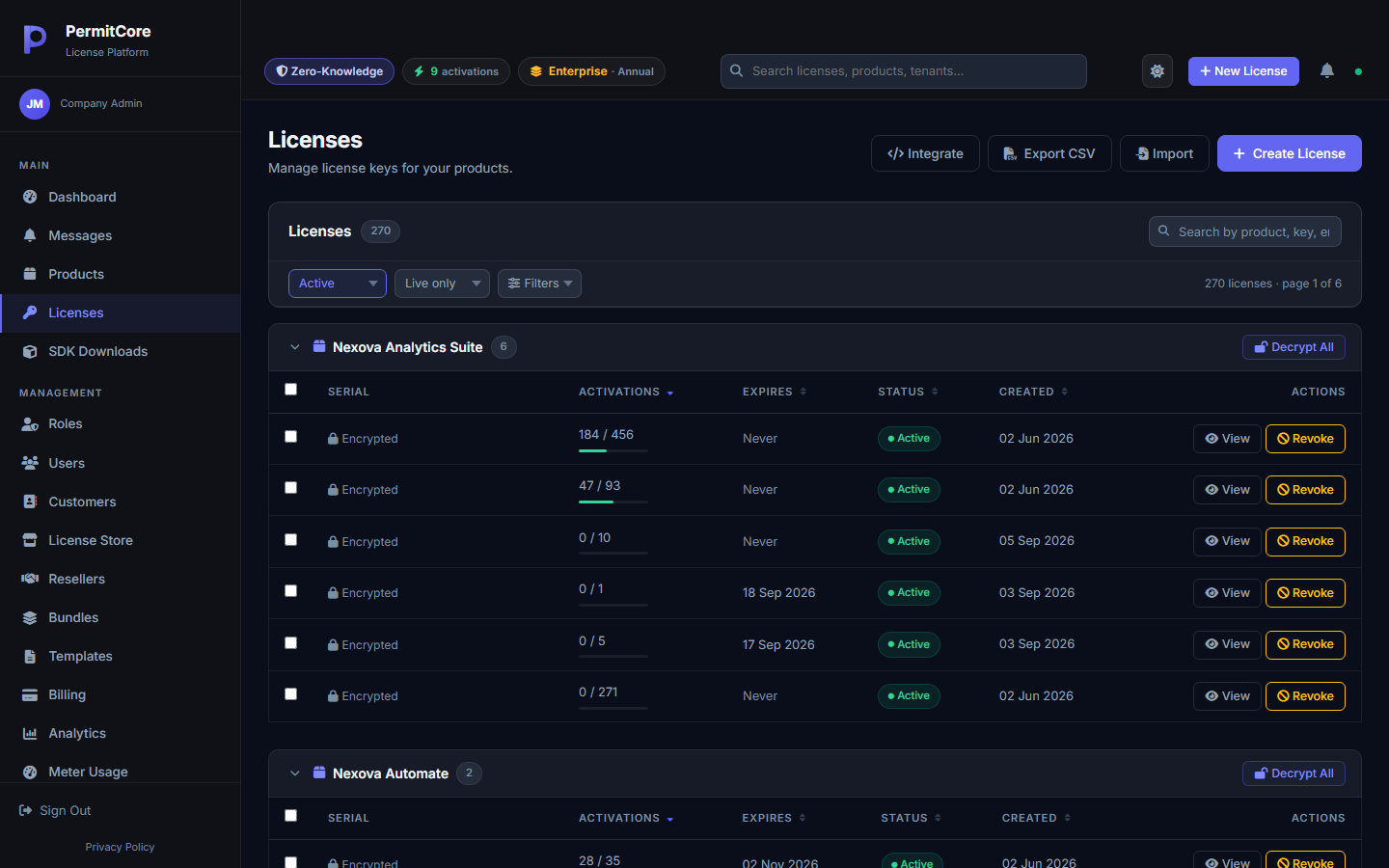Click the lock icon on the 184 / 456 row

pyautogui.click(x=333, y=439)
